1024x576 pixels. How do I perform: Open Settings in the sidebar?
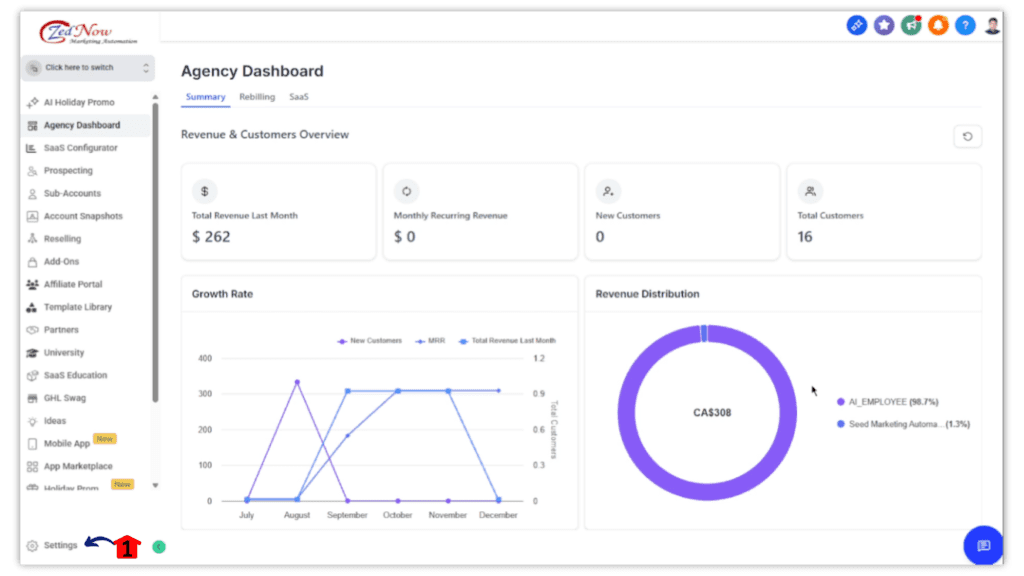pos(59,546)
